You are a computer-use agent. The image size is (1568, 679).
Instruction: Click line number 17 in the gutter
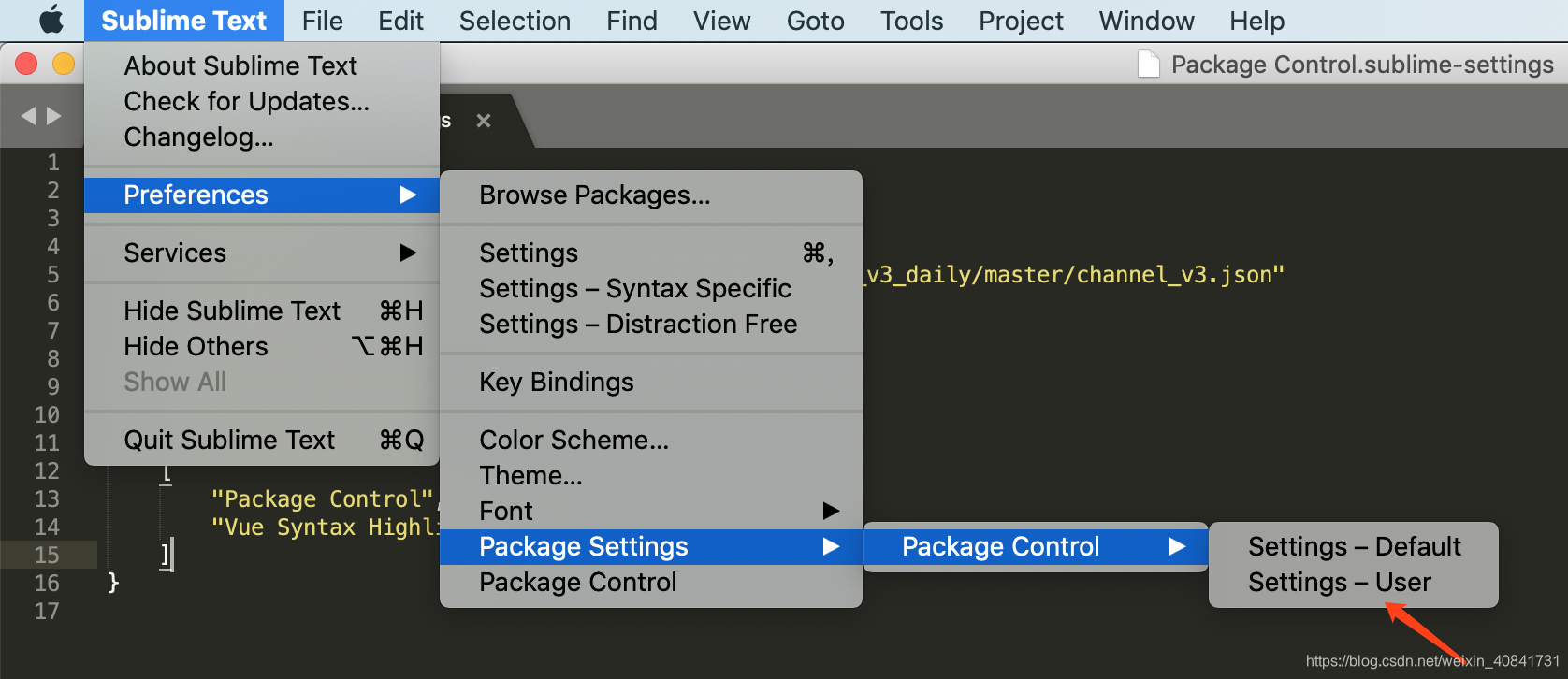pyautogui.click(x=47, y=611)
